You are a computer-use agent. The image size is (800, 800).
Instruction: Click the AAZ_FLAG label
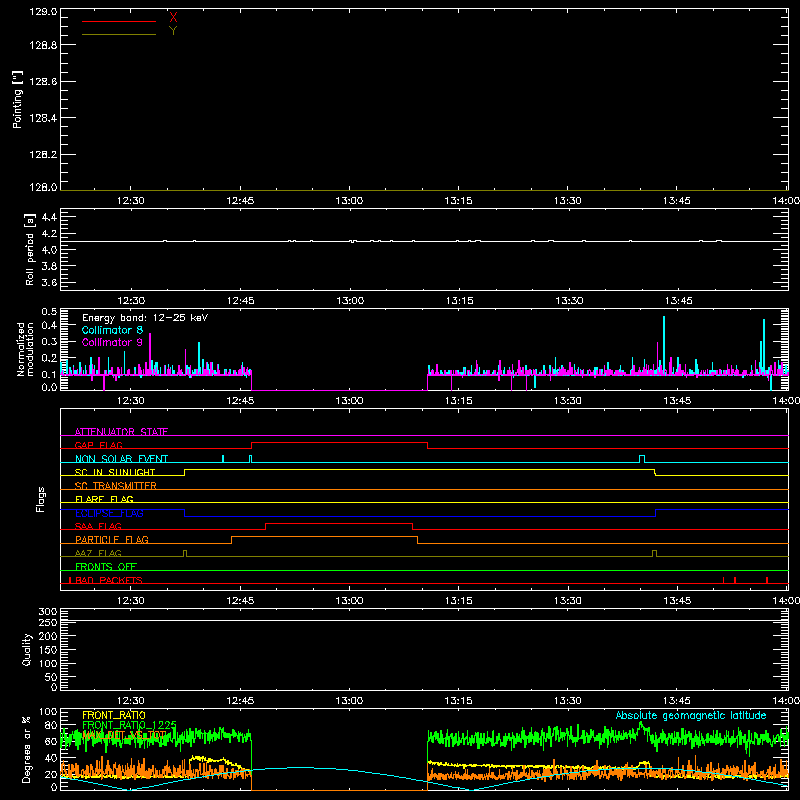pyautogui.click(x=98, y=553)
